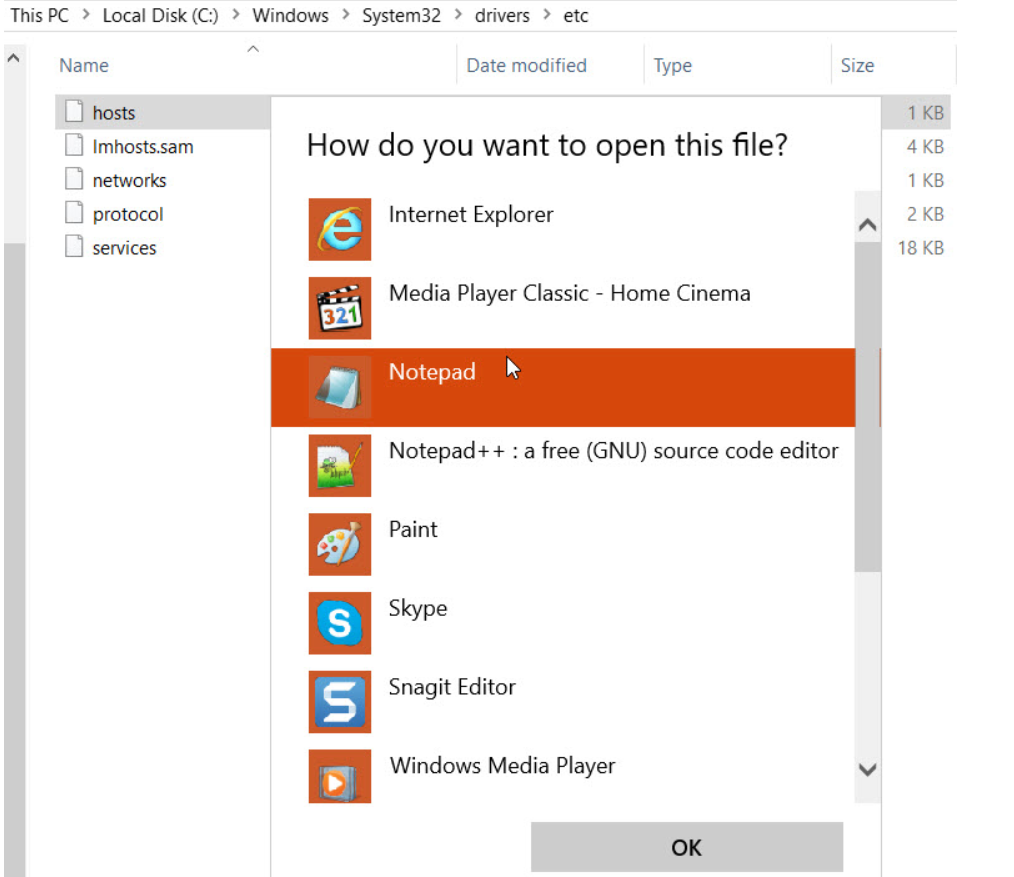Confirm selection with OK button
This screenshot has height=877, width=1014.
tap(686, 847)
